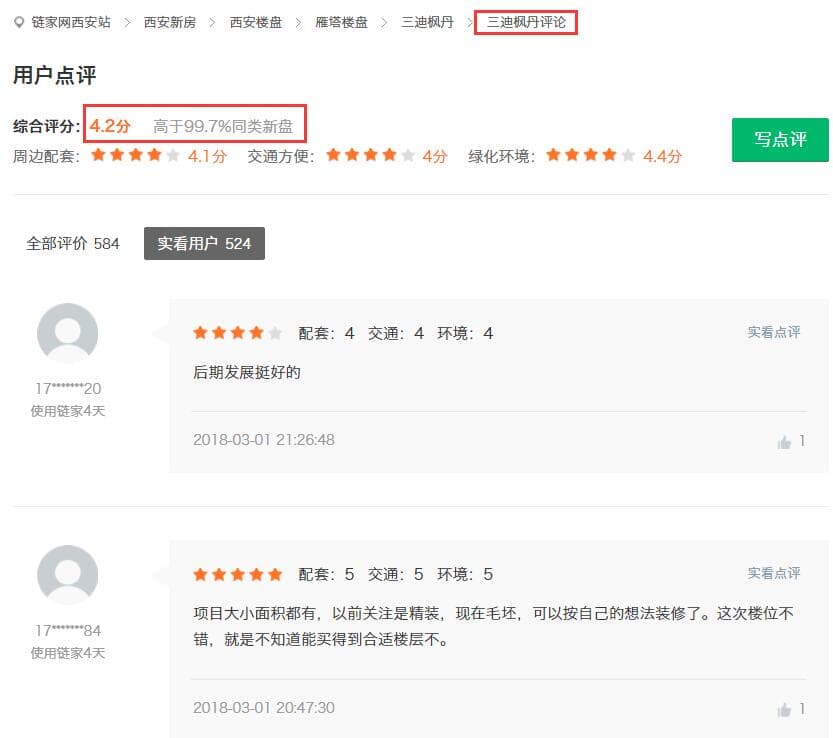Like the first review with thumbs-up icon

[784, 442]
